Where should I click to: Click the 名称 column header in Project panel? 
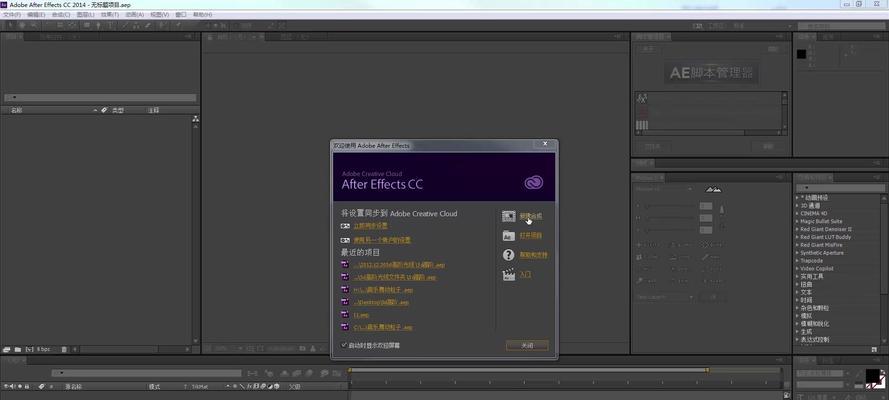[x=16, y=110]
